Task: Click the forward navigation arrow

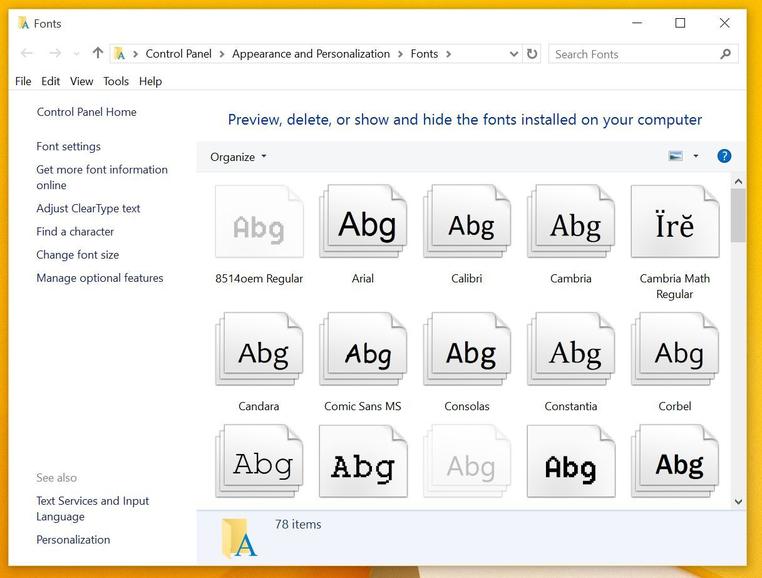Action: pos(55,53)
